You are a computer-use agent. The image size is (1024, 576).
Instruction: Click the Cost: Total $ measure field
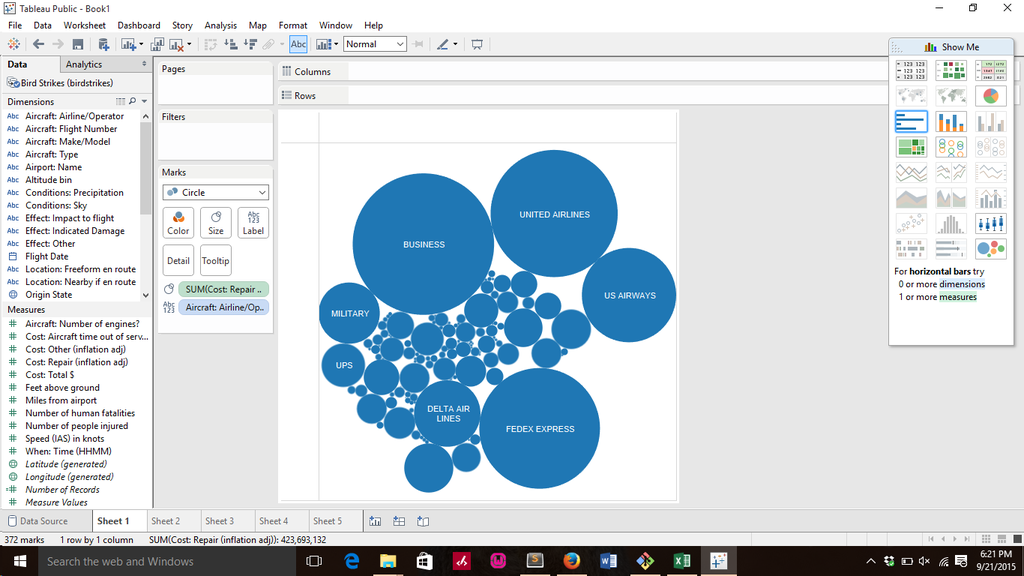click(50, 375)
